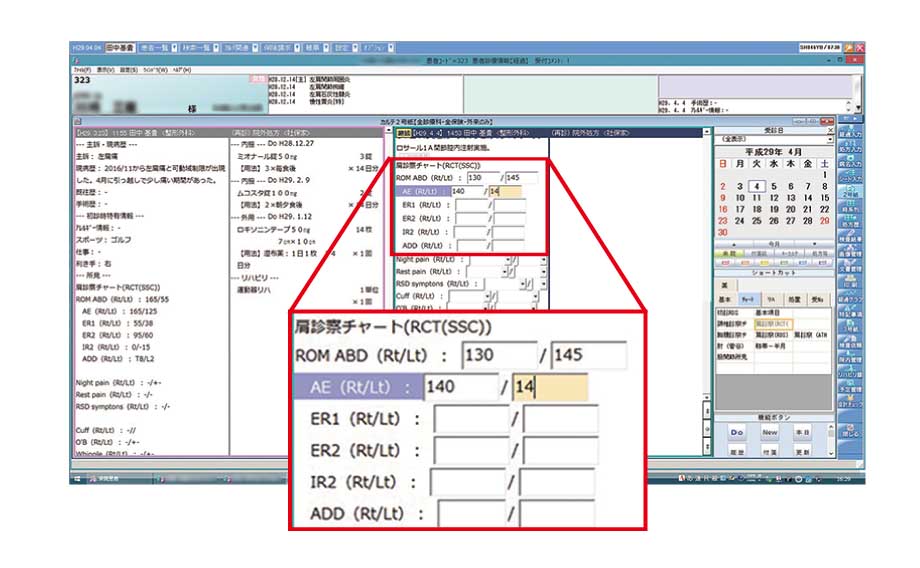Select the 処置 shortcut tab

point(793,298)
